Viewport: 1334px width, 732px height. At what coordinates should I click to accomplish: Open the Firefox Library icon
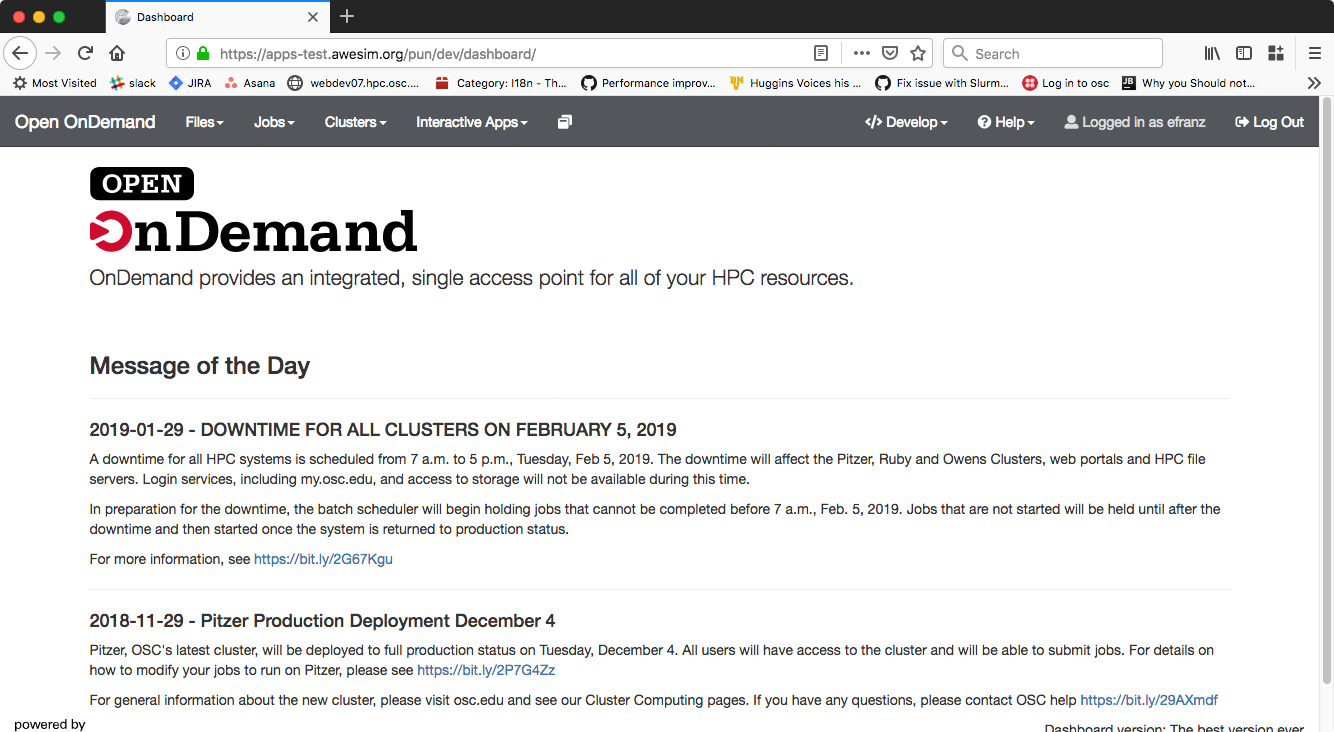1211,54
